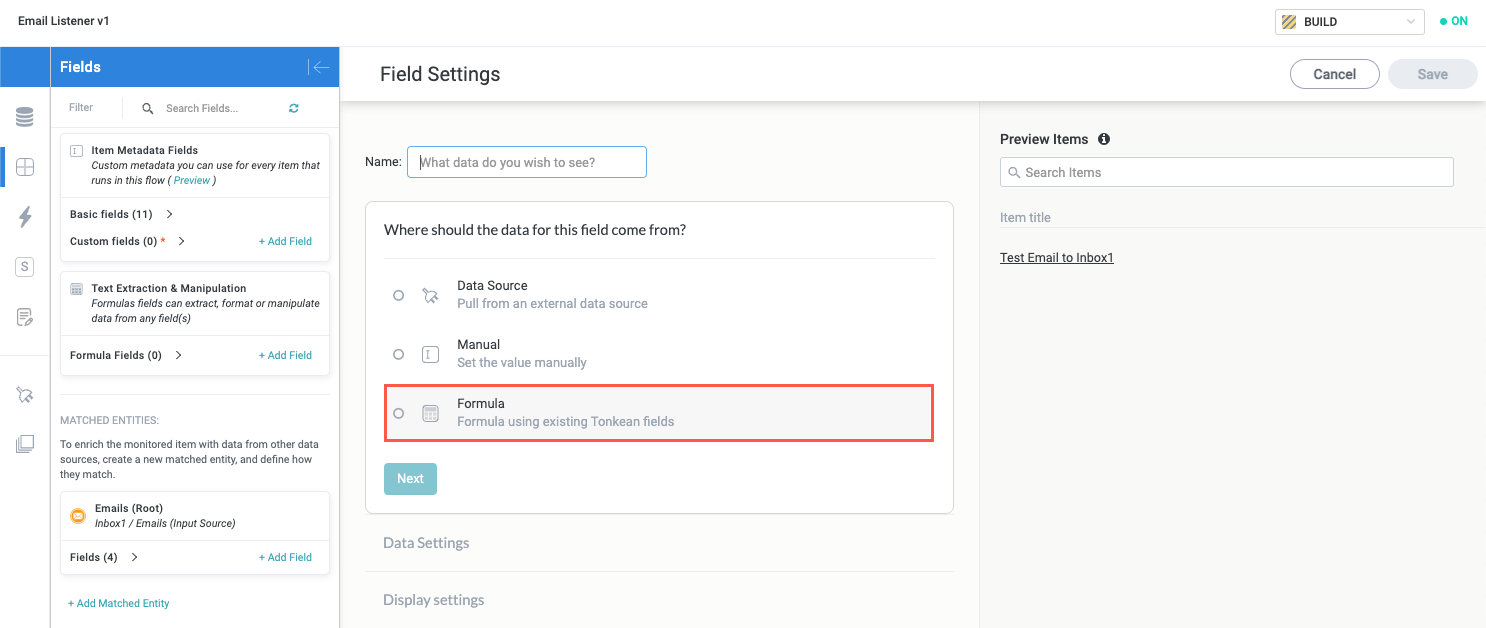
Task: Expand the Data Settings section
Action: coord(426,543)
